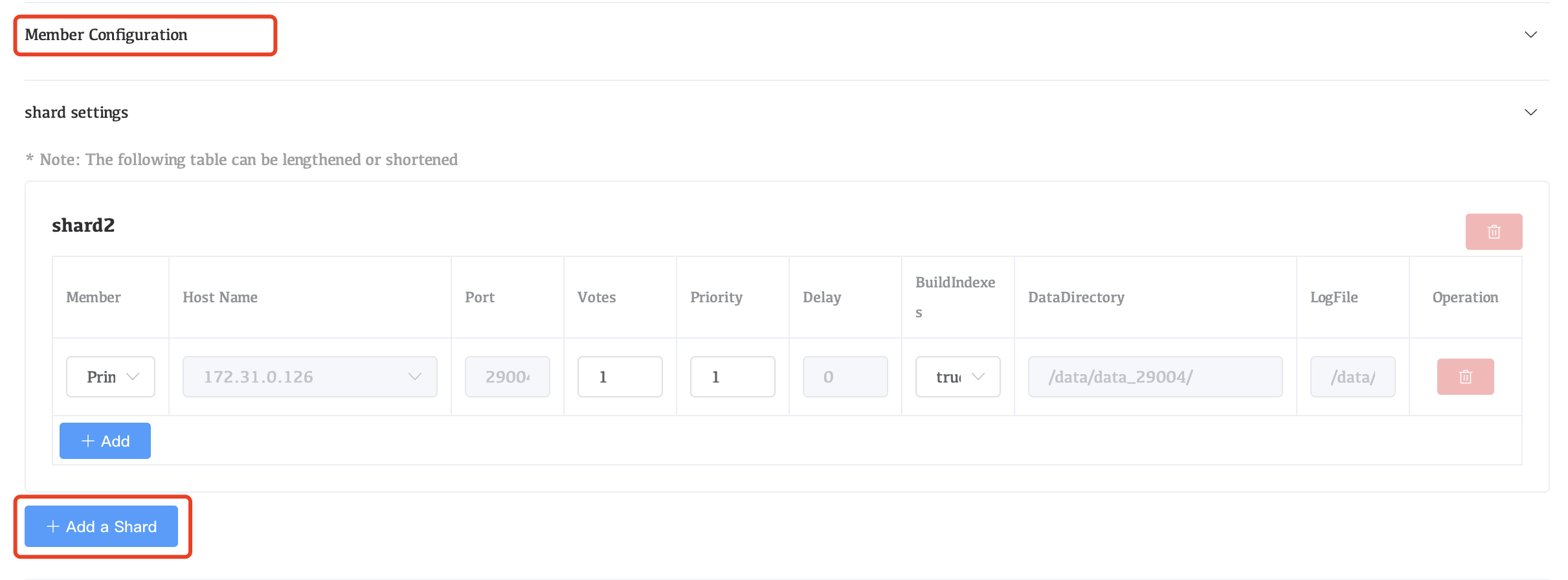Click the Add a Shard button

click(101, 526)
